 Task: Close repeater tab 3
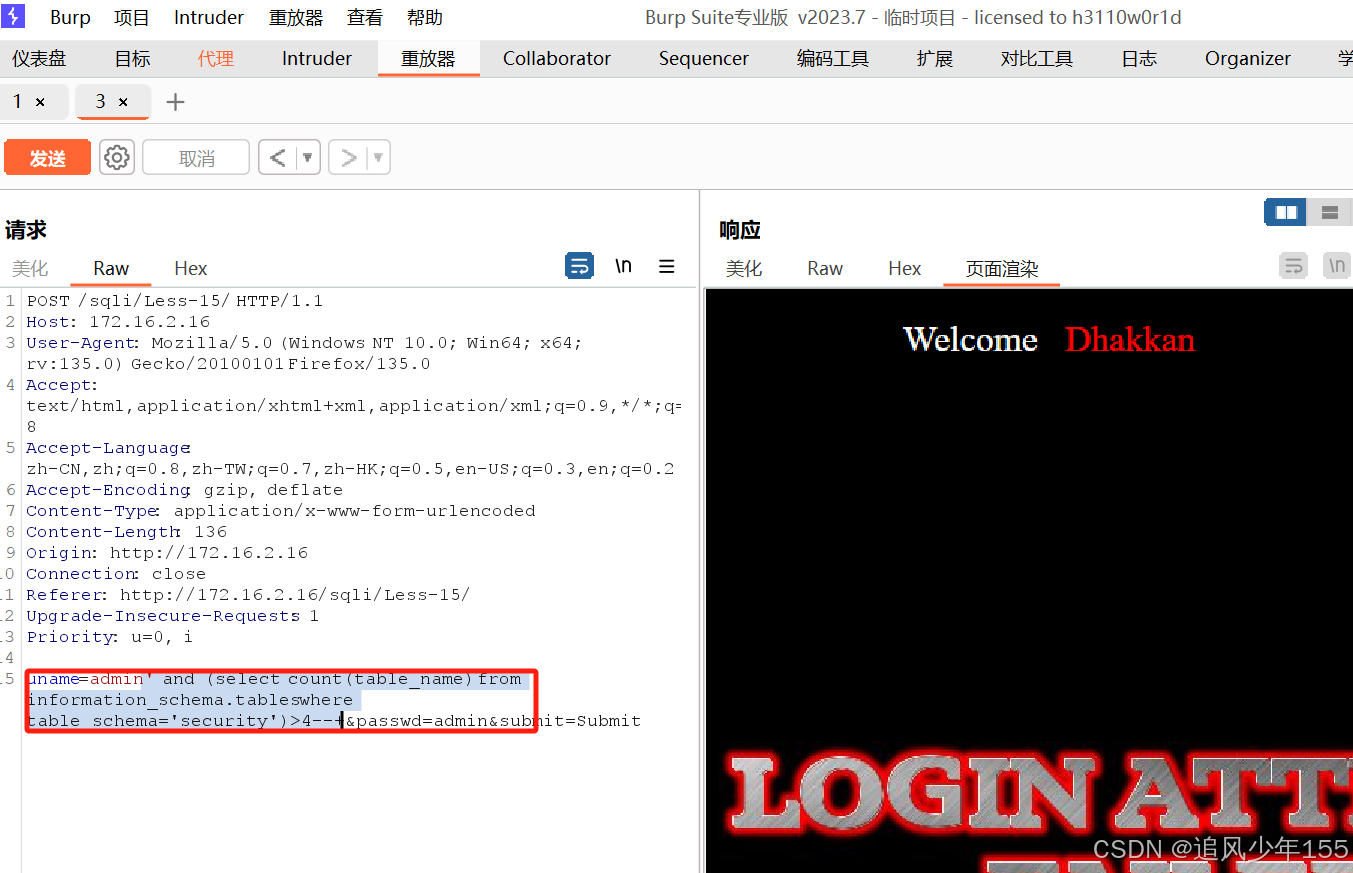pos(123,102)
